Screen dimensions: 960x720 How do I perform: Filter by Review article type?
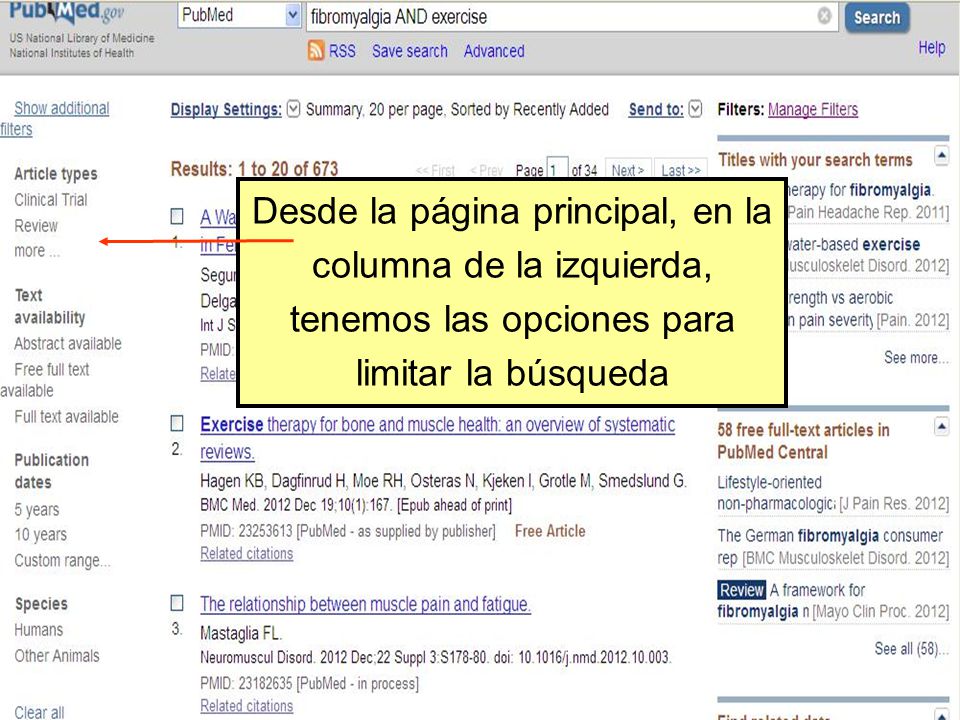36,226
